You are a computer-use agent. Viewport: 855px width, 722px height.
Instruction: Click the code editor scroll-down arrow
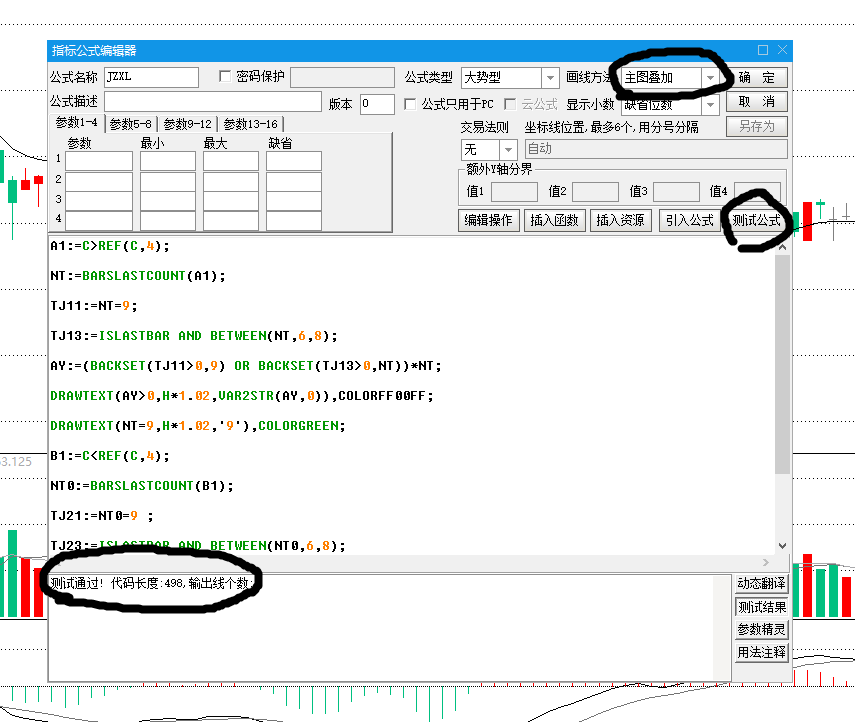pos(782,546)
